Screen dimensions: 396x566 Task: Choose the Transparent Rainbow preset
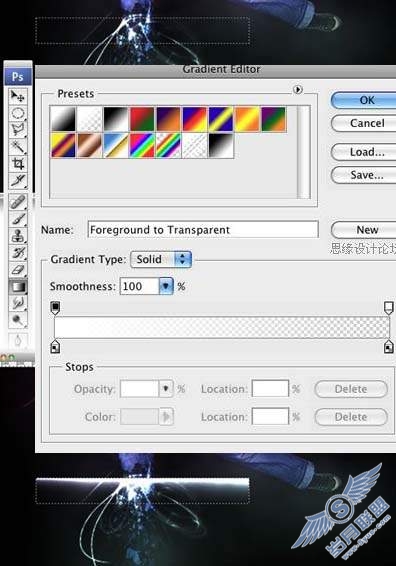coord(169,145)
